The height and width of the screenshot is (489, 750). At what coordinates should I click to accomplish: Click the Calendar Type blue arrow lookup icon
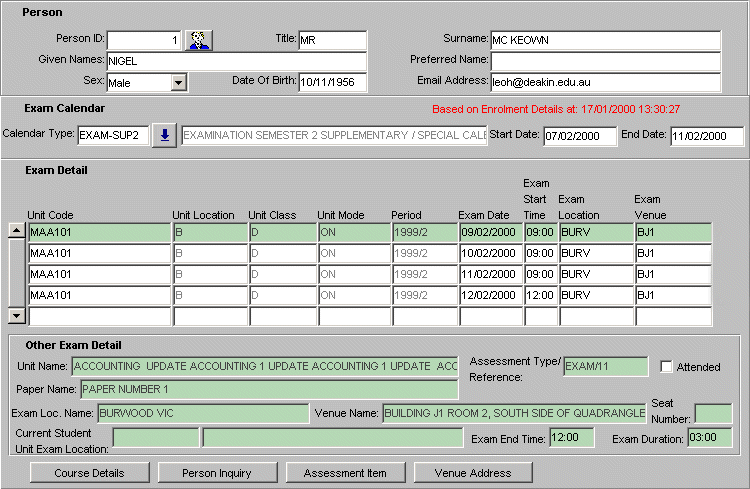click(165, 135)
